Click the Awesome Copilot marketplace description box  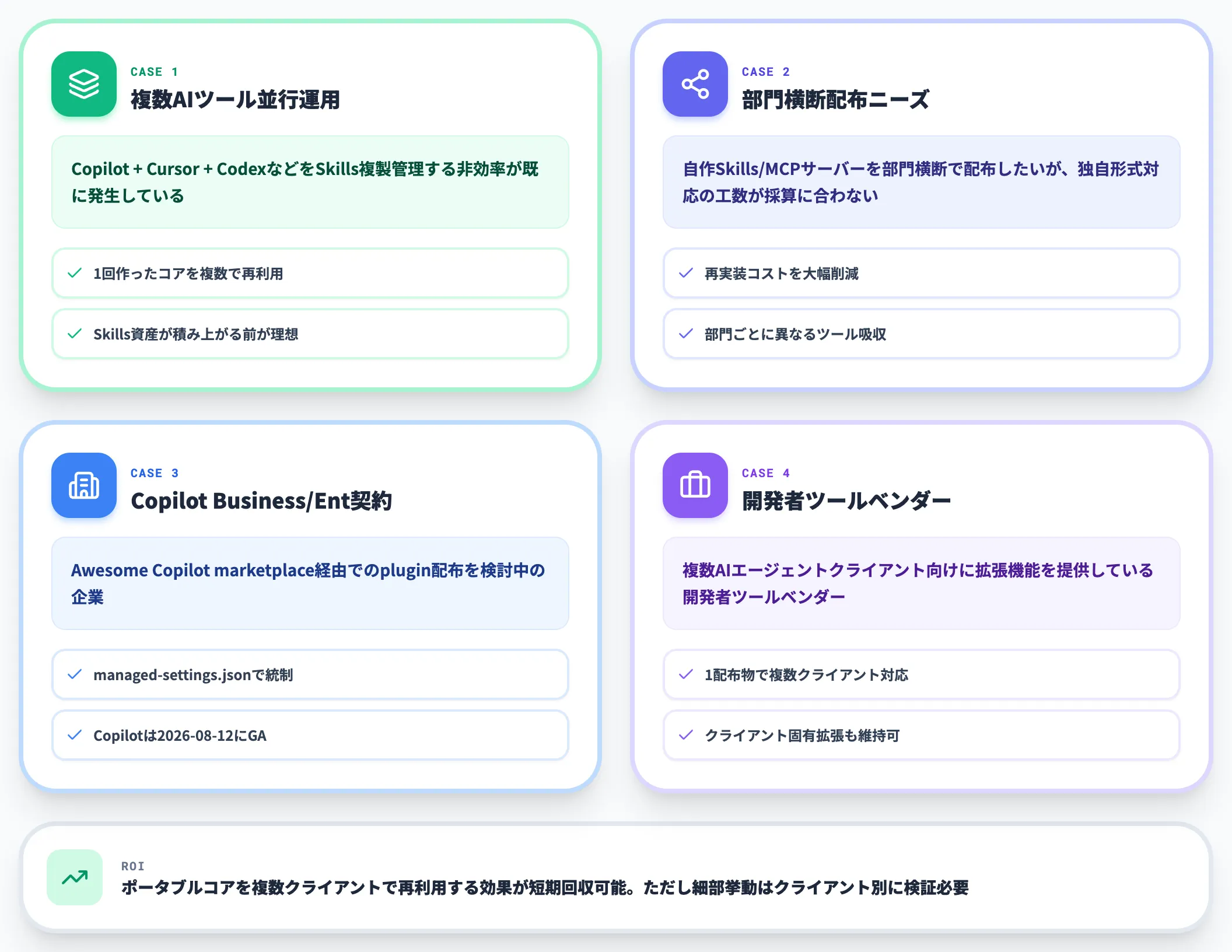[310, 583]
